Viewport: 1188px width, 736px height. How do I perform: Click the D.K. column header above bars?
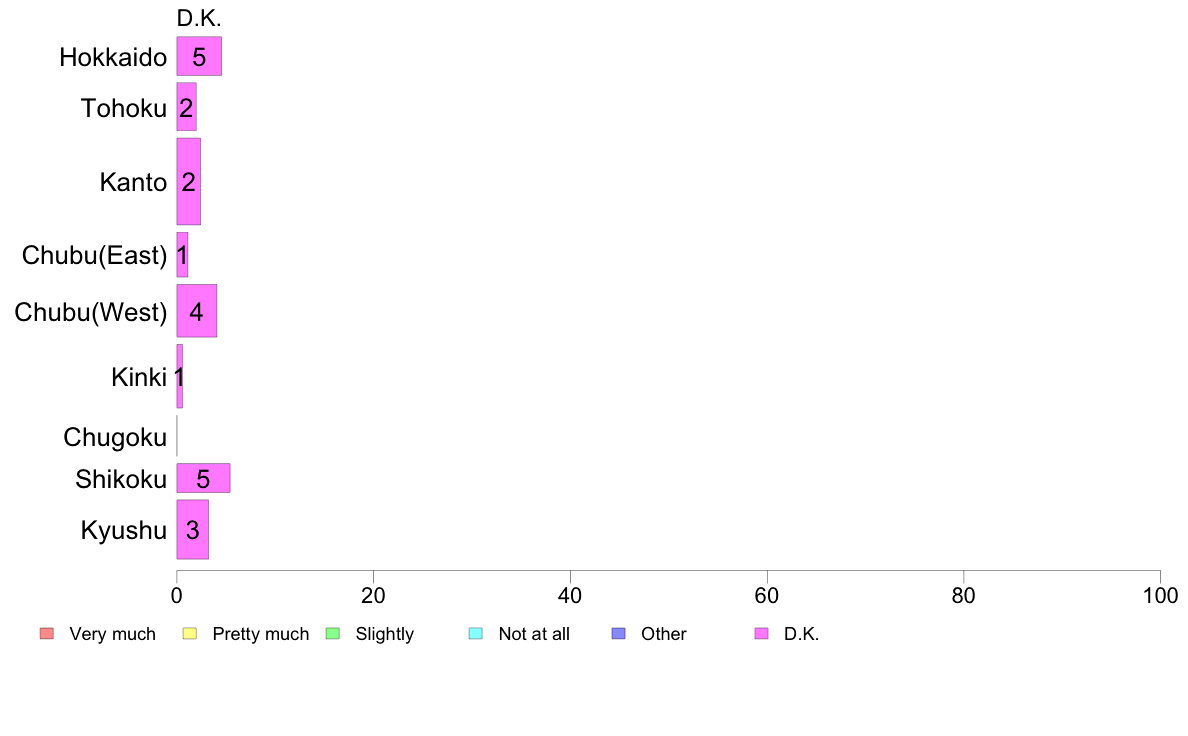(x=199, y=18)
